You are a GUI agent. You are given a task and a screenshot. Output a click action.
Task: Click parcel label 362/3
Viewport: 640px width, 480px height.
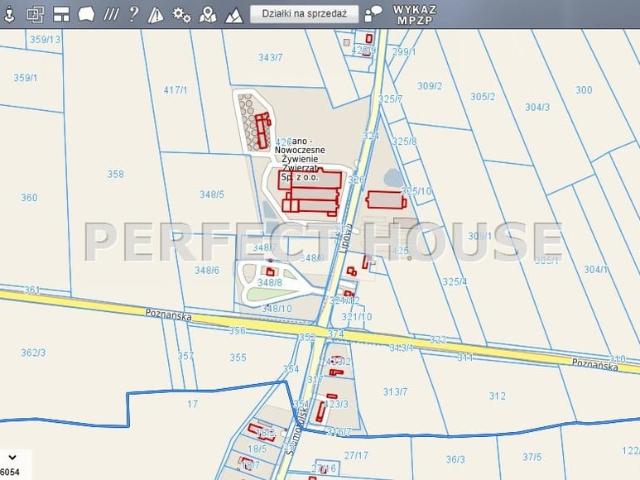point(33,353)
